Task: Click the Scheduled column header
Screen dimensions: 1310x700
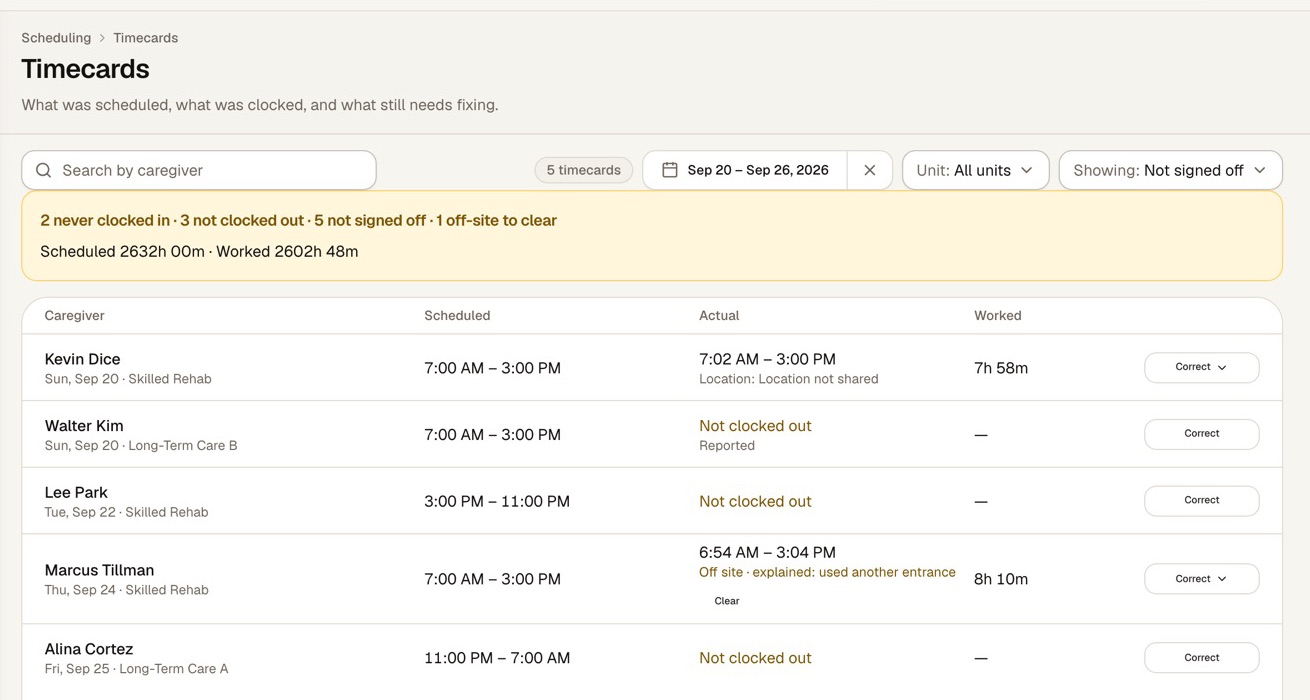Action: coord(457,315)
